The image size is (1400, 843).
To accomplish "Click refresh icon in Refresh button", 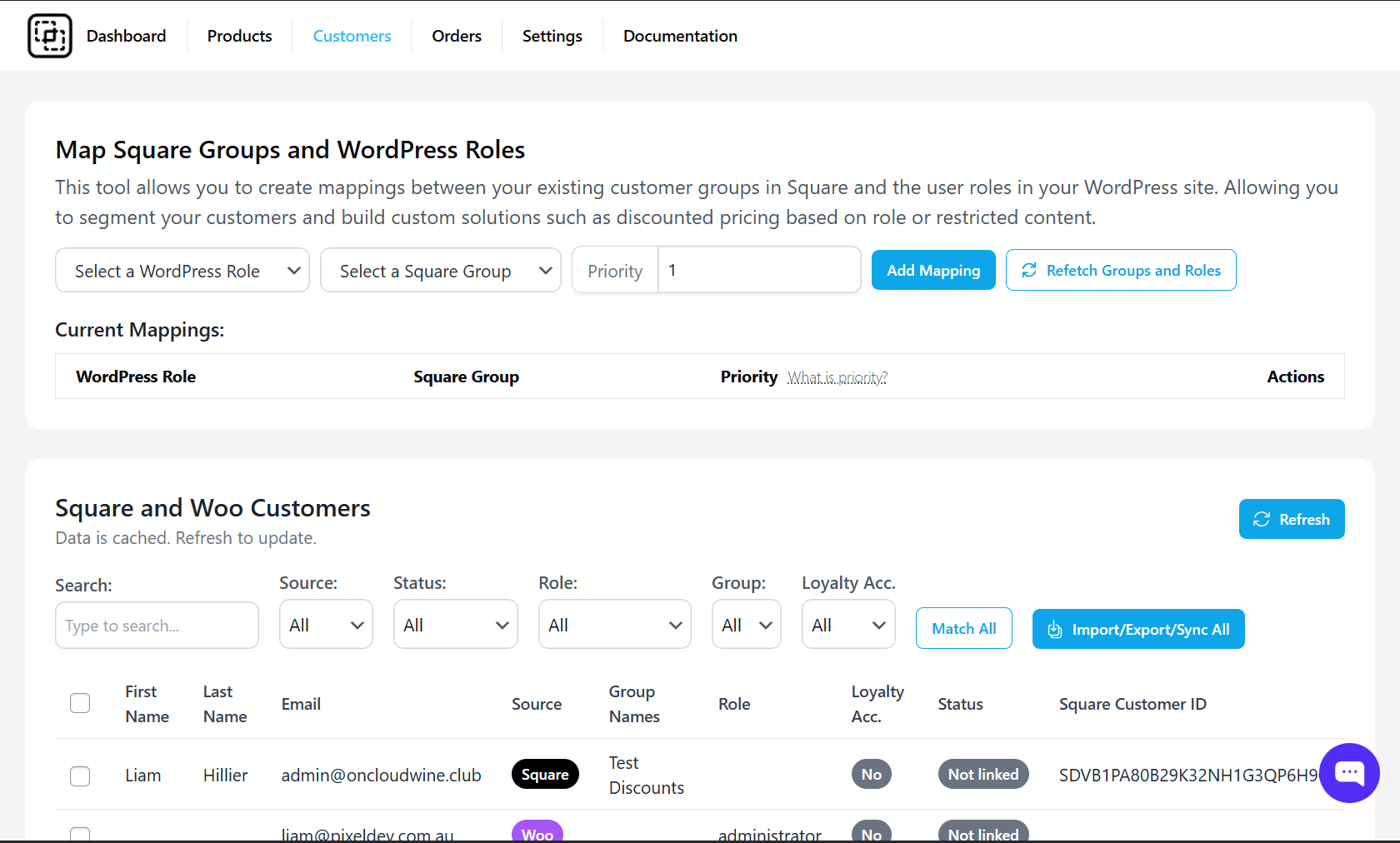I will (1262, 519).
